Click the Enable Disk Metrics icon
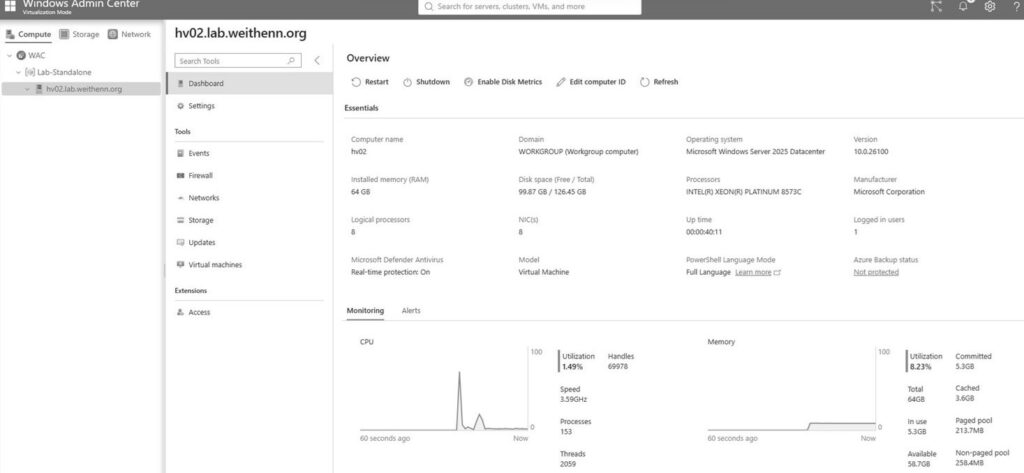Screen dimensions: 1024x473 tap(468, 82)
